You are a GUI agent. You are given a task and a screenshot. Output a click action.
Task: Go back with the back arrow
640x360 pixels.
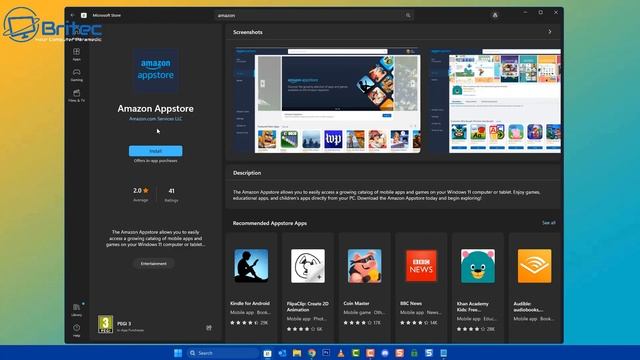click(72, 15)
